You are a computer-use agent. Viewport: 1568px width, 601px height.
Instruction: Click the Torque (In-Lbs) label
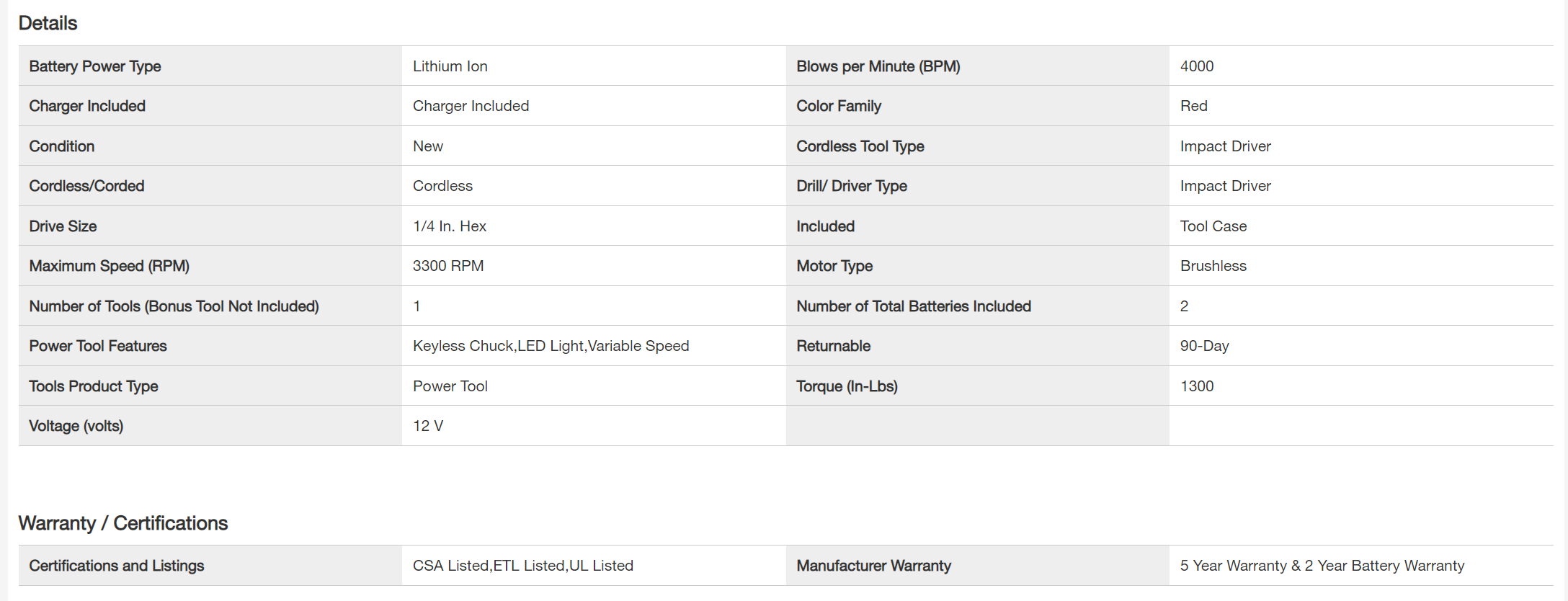[847, 386]
